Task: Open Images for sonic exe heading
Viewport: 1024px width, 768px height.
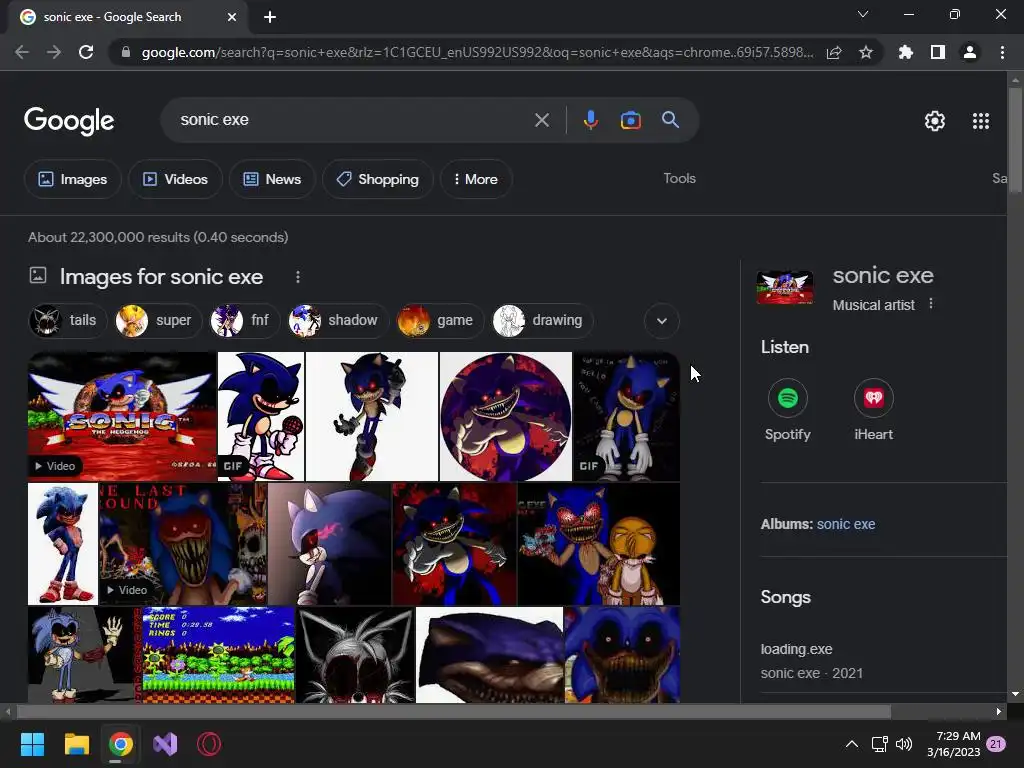Action: point(161,277)
